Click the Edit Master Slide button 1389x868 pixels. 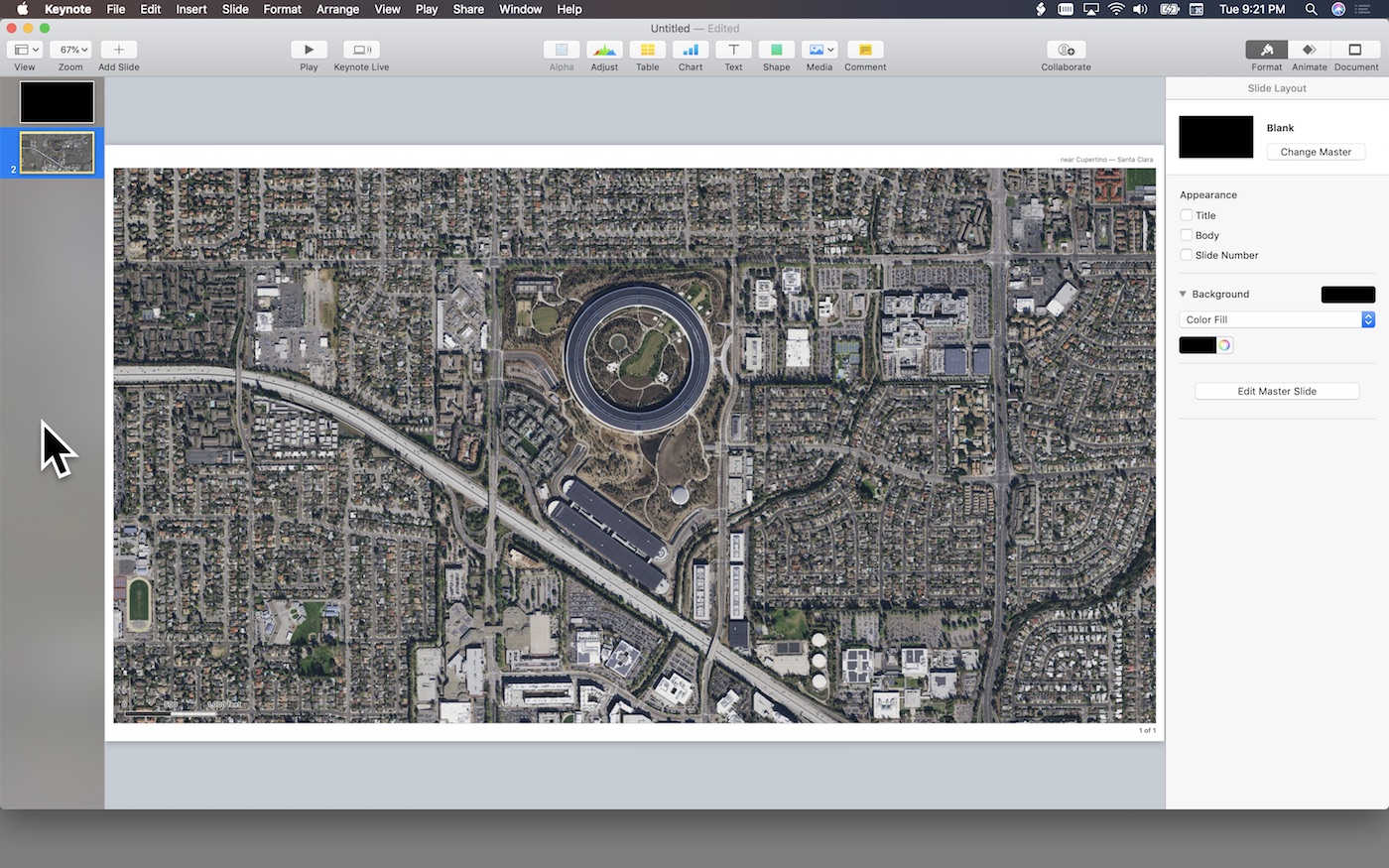(1277, 391)
